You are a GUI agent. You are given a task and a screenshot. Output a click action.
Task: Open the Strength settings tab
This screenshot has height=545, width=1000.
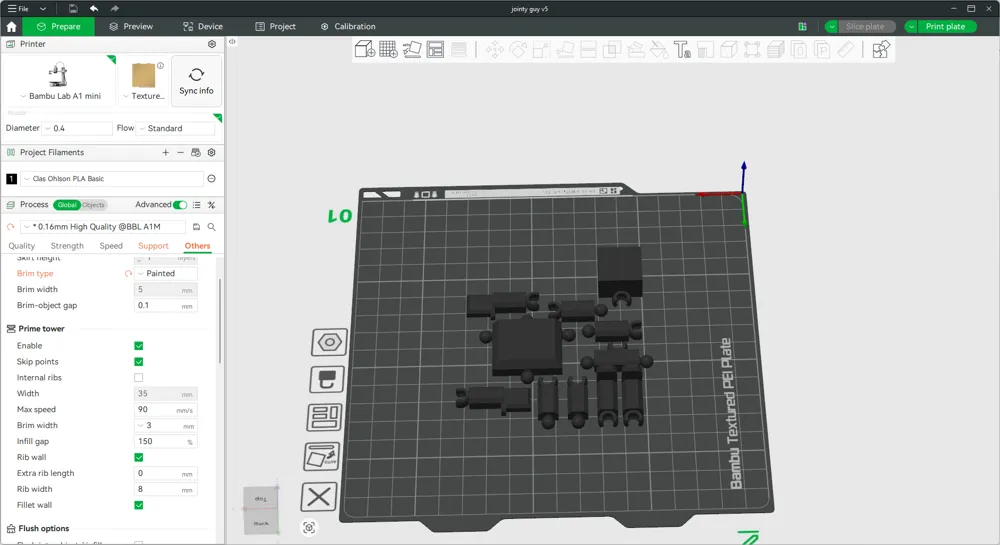point(67,246)
